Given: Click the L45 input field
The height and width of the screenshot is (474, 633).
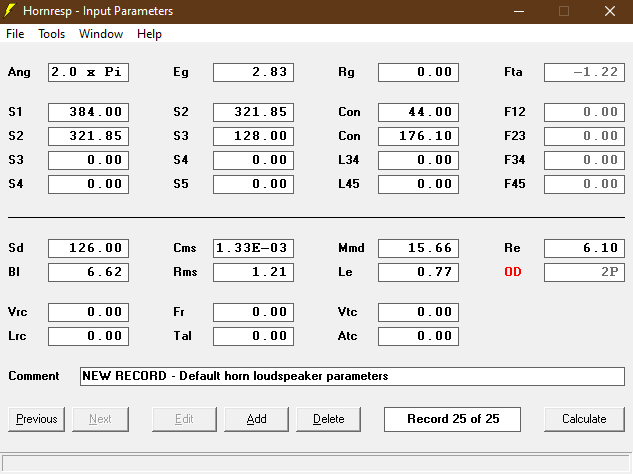Looking at the screenshot, I should (x=419, y=184).
